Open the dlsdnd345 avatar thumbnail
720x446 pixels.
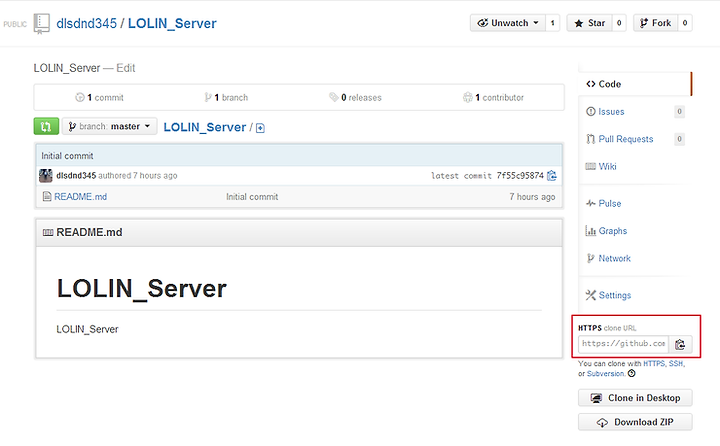pos(45,175)
